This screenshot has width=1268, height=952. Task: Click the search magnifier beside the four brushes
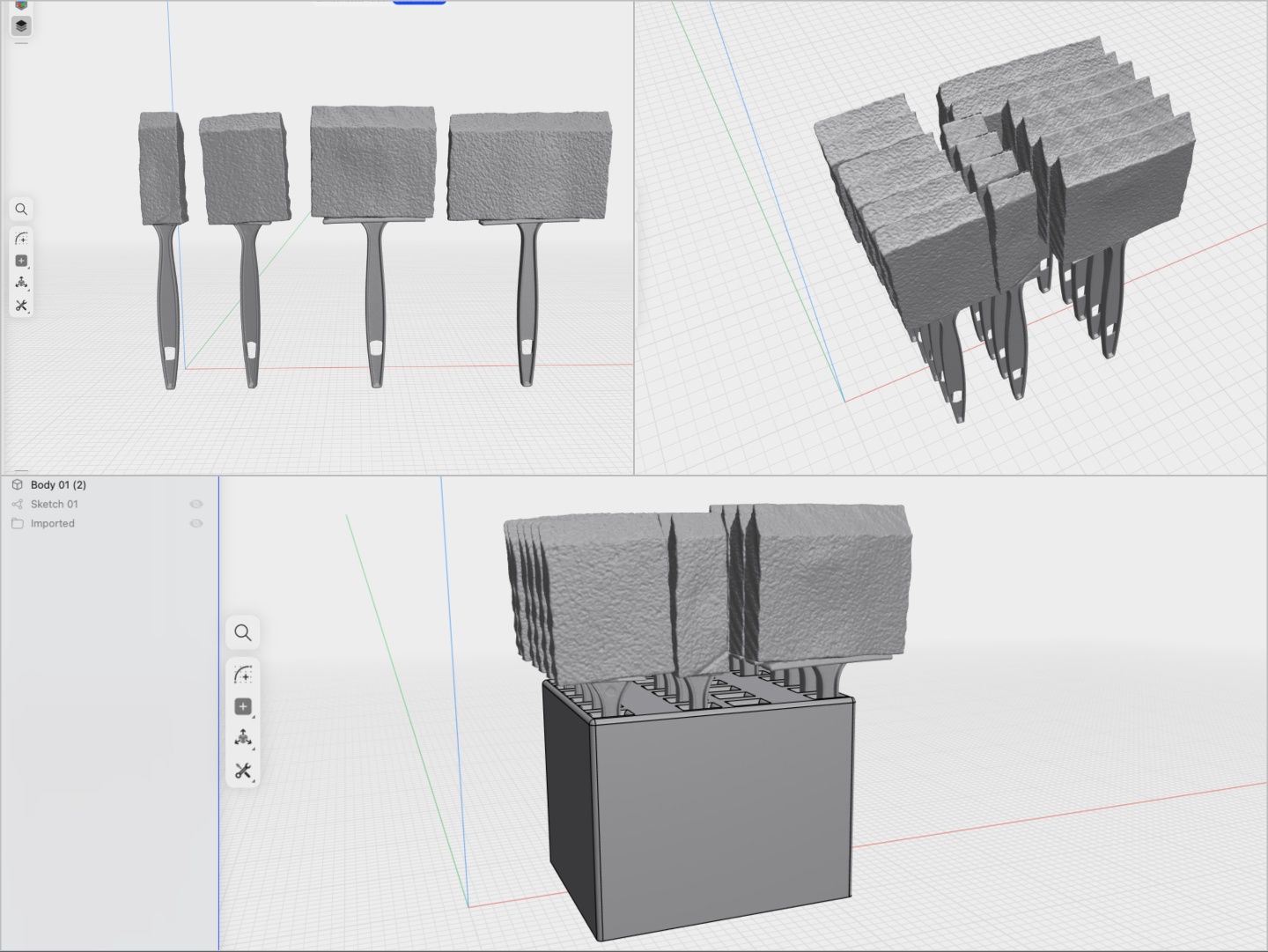(21, 210)
